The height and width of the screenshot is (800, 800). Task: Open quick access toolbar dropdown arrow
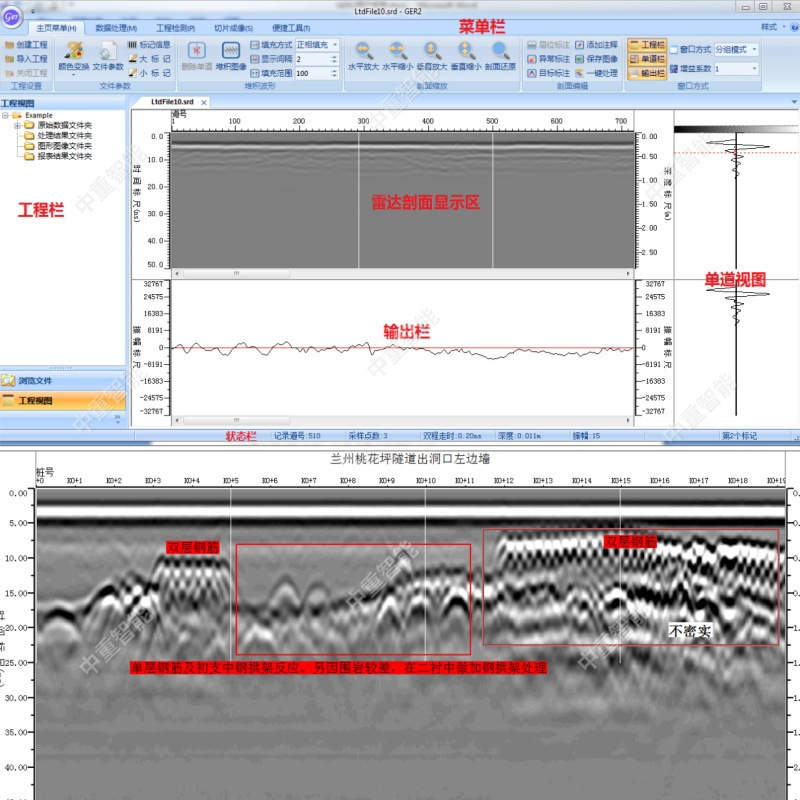pos(32,11)
